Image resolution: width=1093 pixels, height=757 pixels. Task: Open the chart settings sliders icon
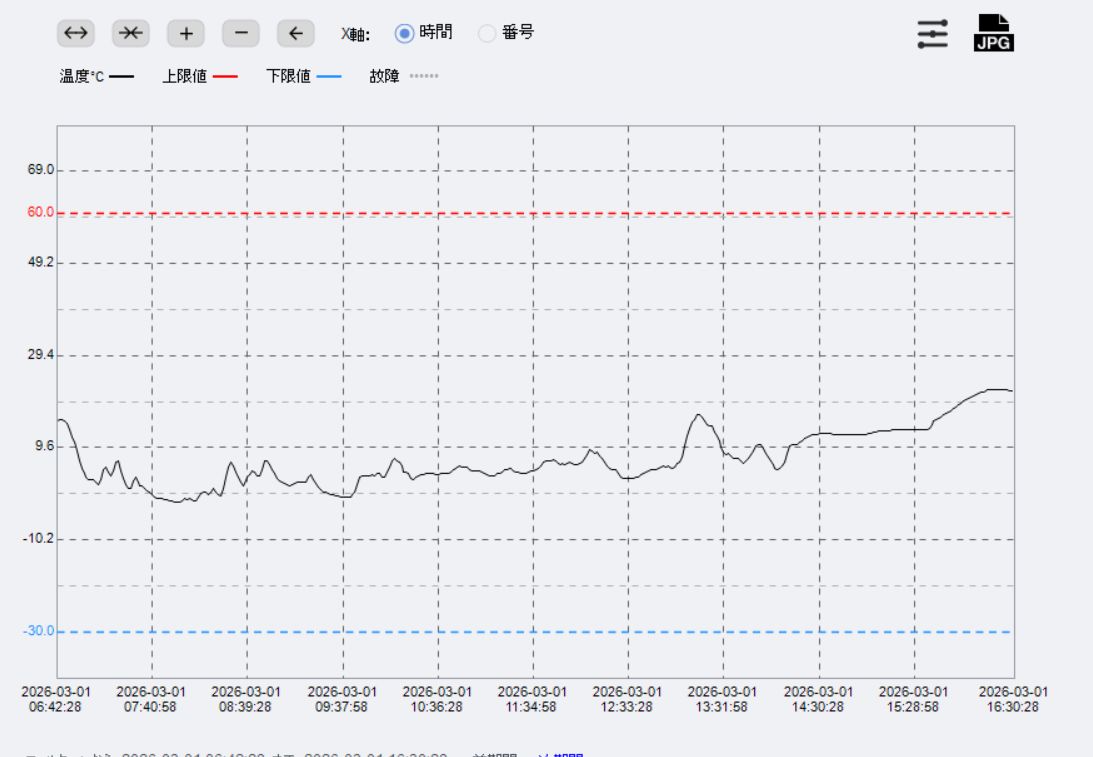click(x=932, y=33)
